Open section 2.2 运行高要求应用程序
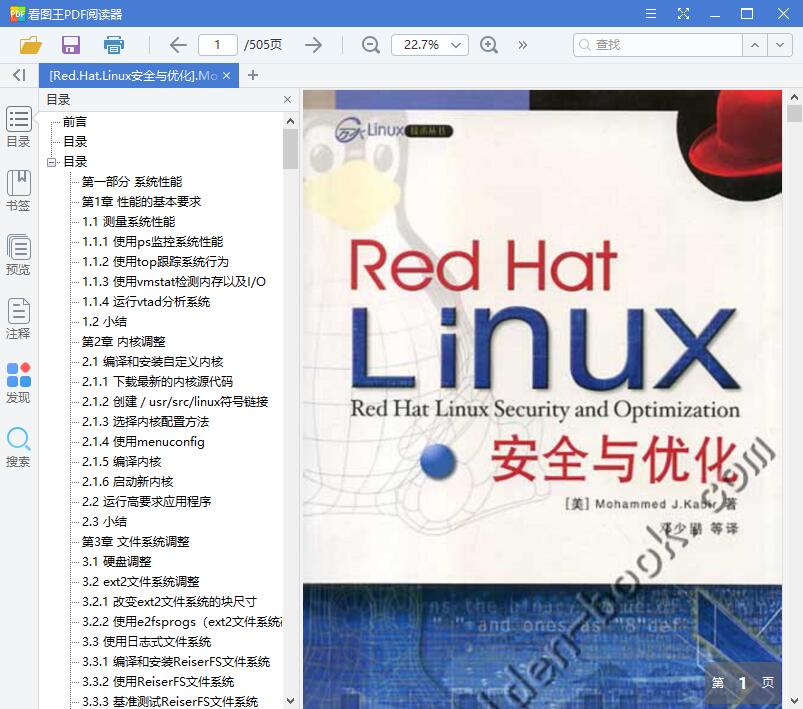Viewport: 803px width, 709px height. click(x=146, y=501)
